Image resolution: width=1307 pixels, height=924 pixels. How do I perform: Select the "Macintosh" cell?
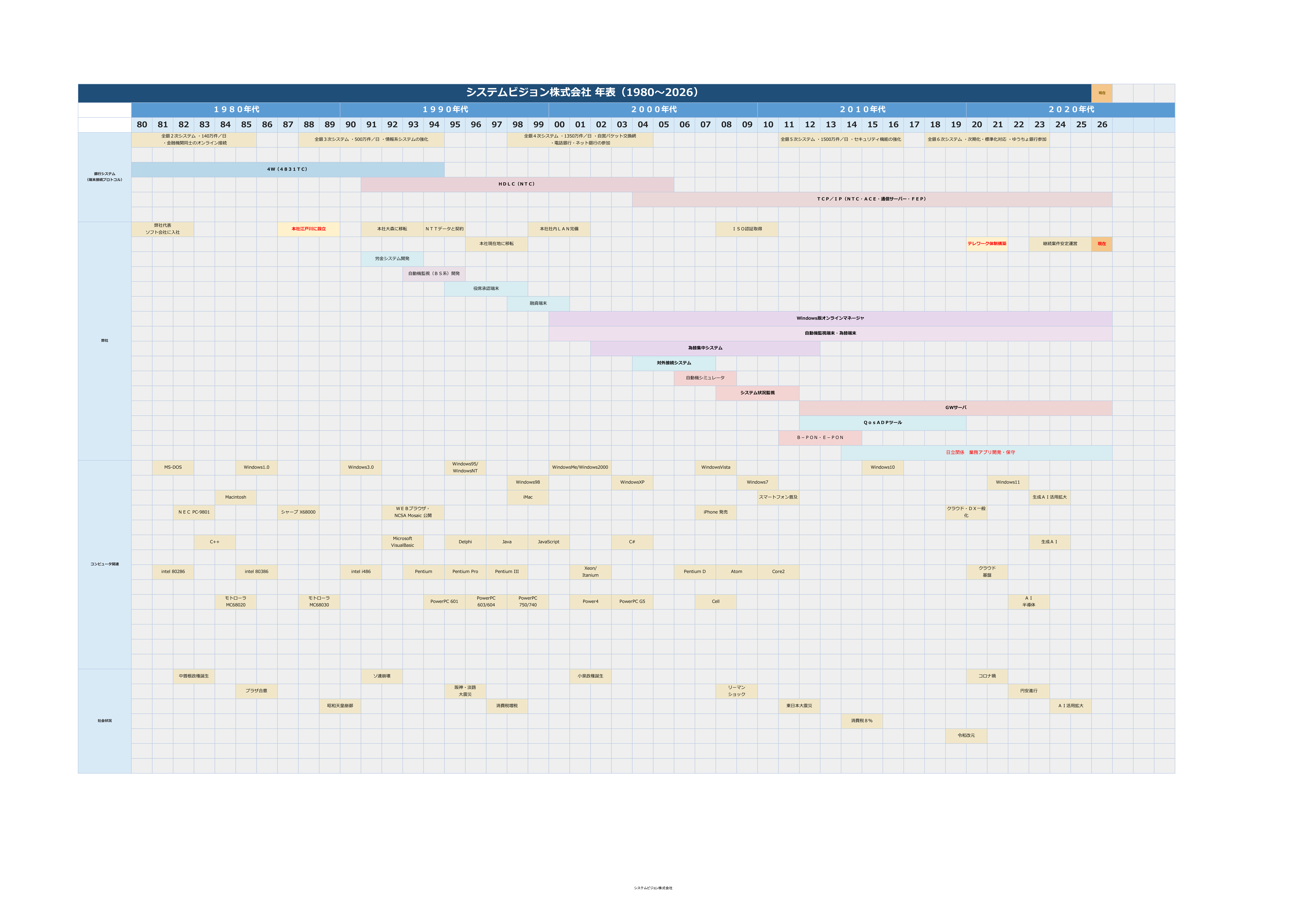[x=236, y=497]
